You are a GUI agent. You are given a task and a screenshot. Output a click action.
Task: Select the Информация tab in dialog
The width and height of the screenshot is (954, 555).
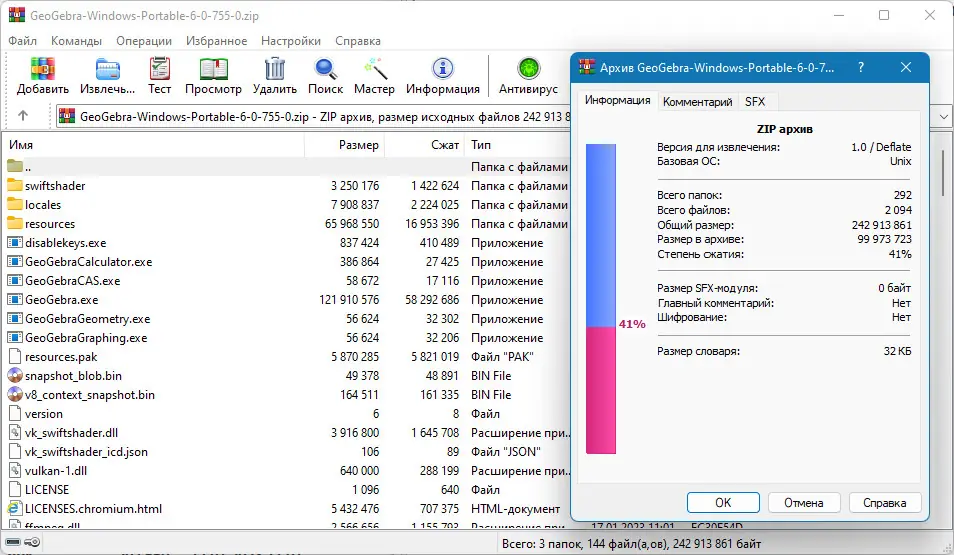tap(618, 100)
